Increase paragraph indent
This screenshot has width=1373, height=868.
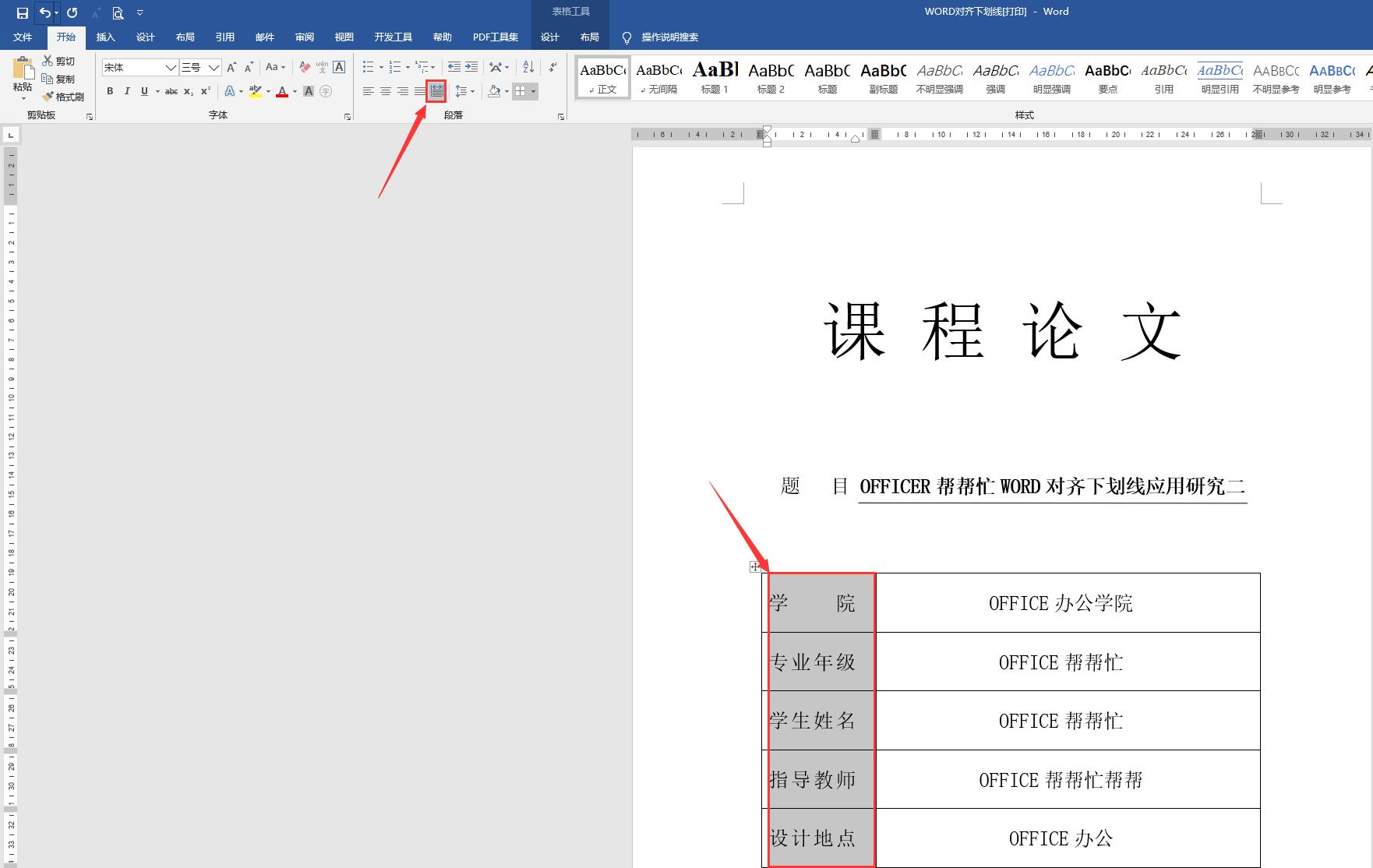point(471,67)
